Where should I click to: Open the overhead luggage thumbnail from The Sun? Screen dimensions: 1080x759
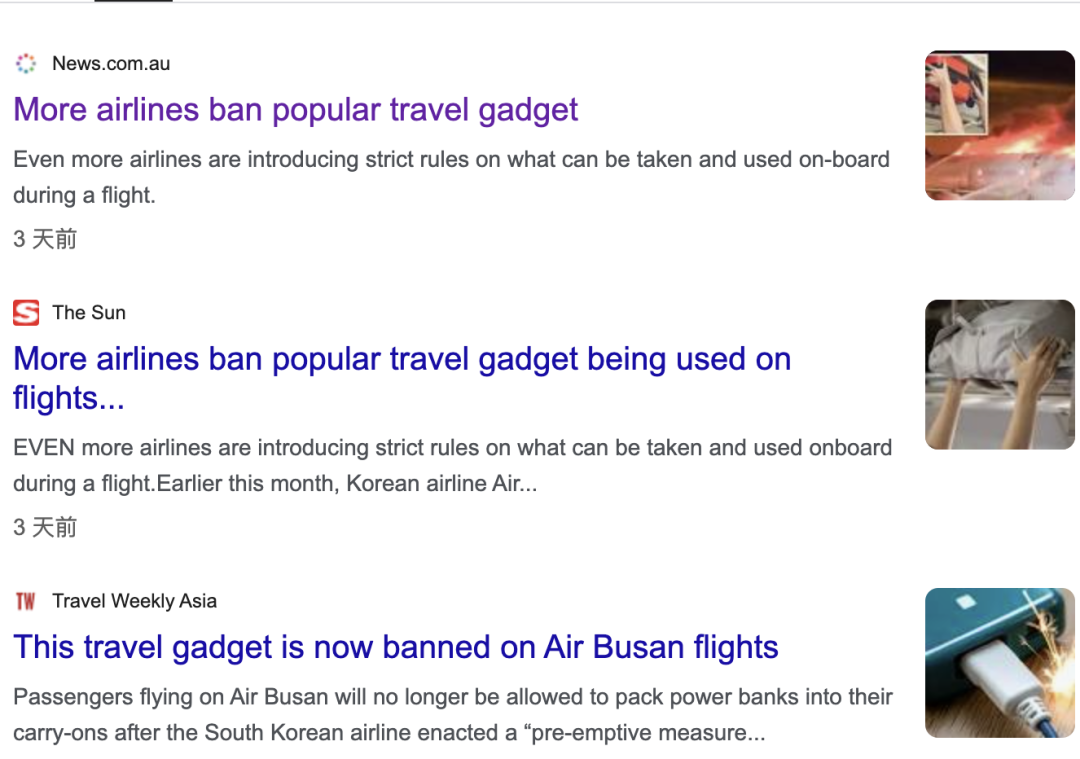[x=999, y=374]
